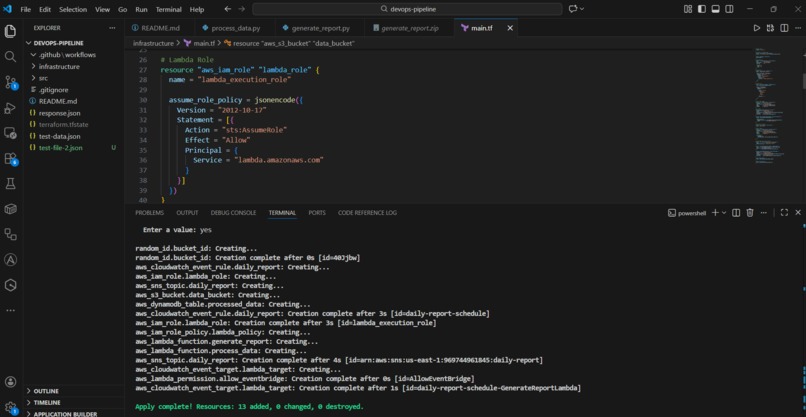This screenshot has width=806, height=417.
Task: Collapse the DEVOPS-PIPELINE root folder
Action: point(29,43)
